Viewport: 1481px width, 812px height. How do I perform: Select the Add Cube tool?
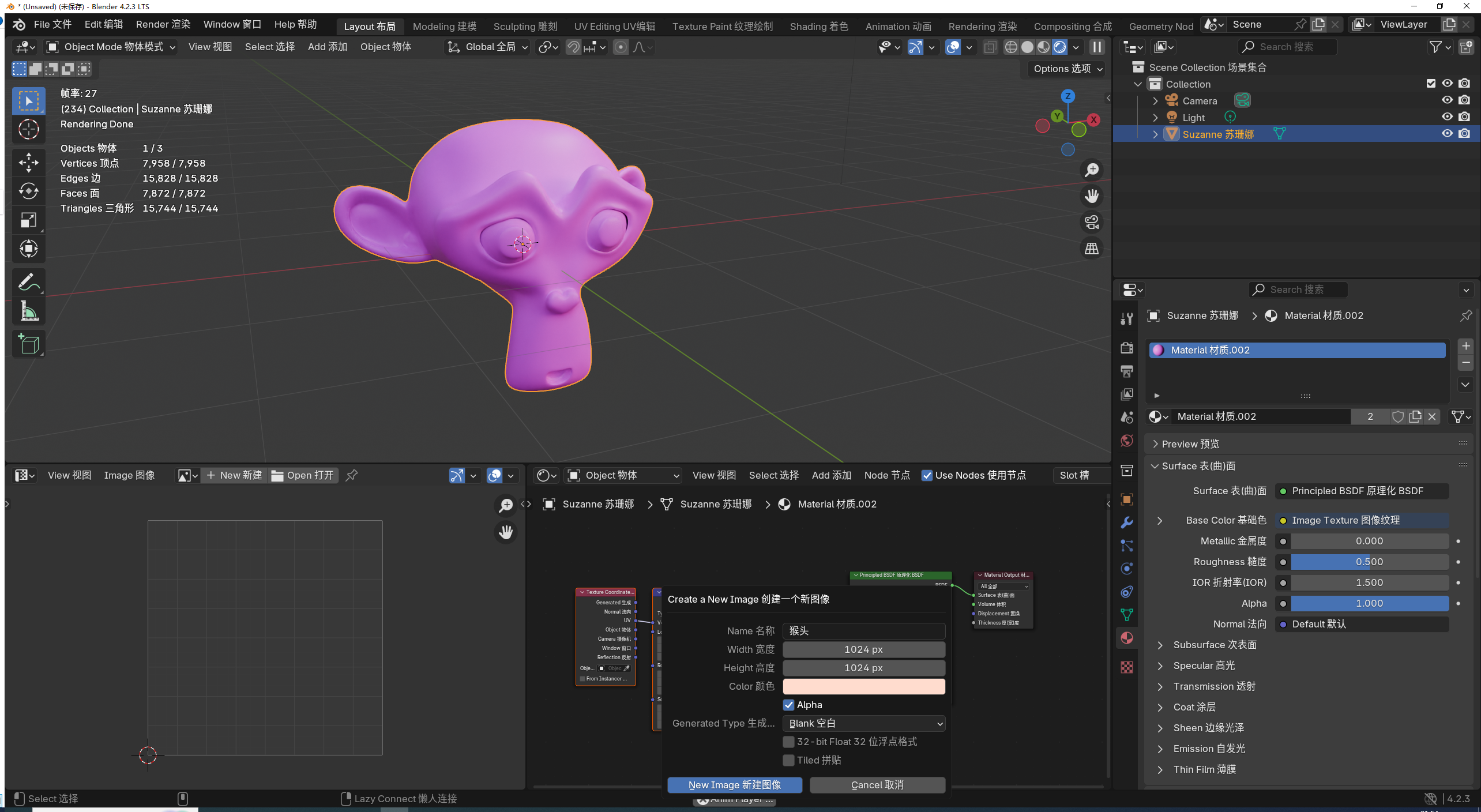28,344
